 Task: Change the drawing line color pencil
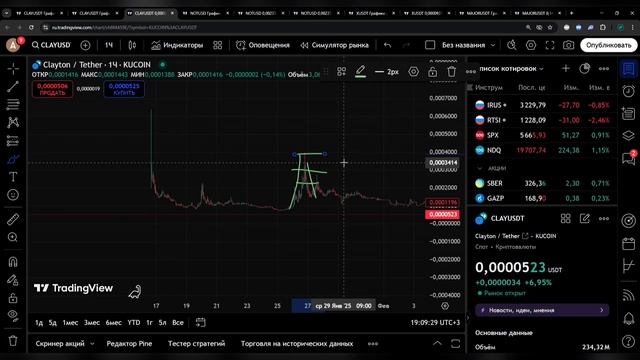pyautogui.click(x=360, y=72)
